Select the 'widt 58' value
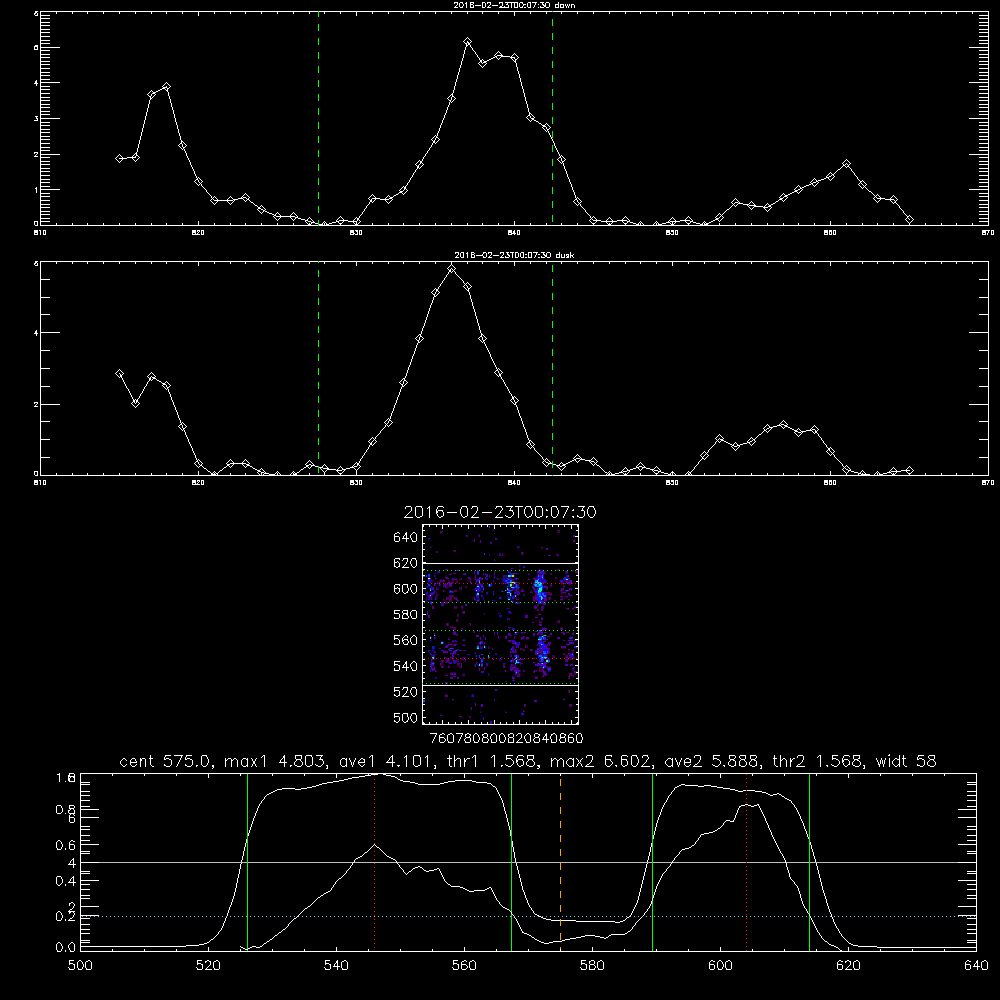This screenshot has width=1000, height=1000. click(906, 761)
